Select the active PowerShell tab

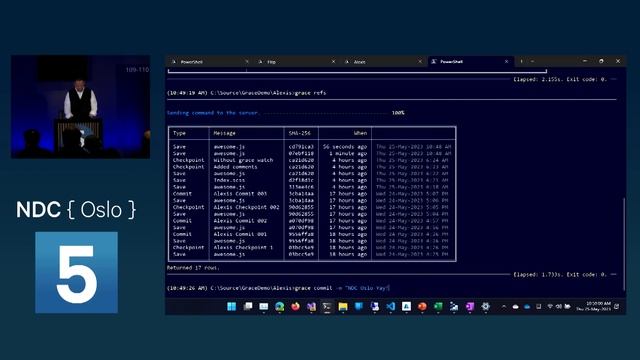[470, 62]
